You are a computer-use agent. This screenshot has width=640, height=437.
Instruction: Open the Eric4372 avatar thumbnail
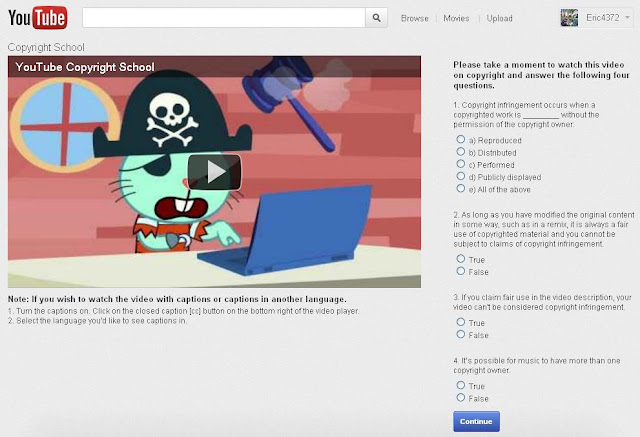[x=569, y=18]
